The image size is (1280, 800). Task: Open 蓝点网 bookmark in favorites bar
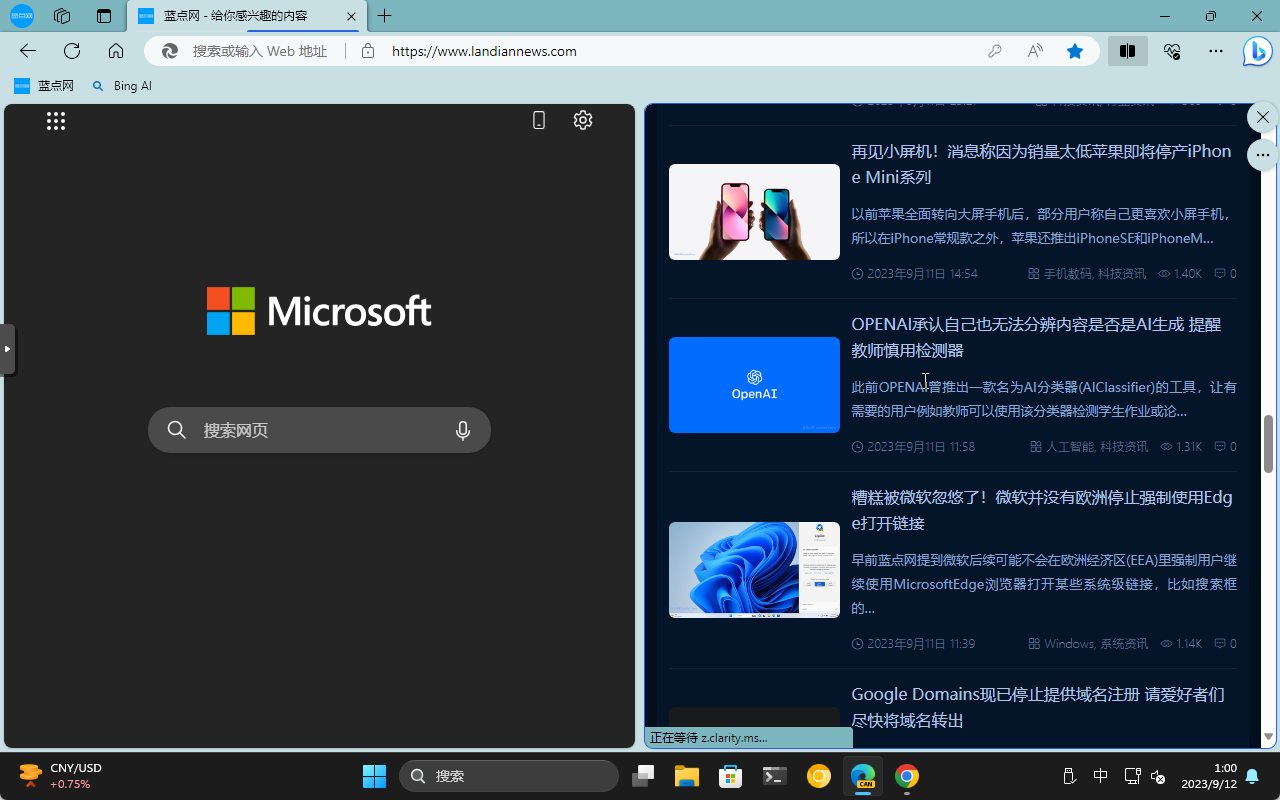click(44, 86)
